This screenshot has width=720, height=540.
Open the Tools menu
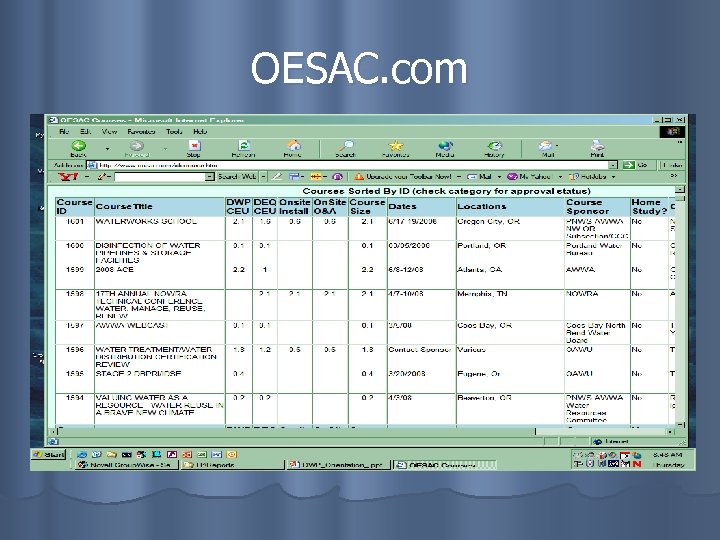tap(174, 132)
